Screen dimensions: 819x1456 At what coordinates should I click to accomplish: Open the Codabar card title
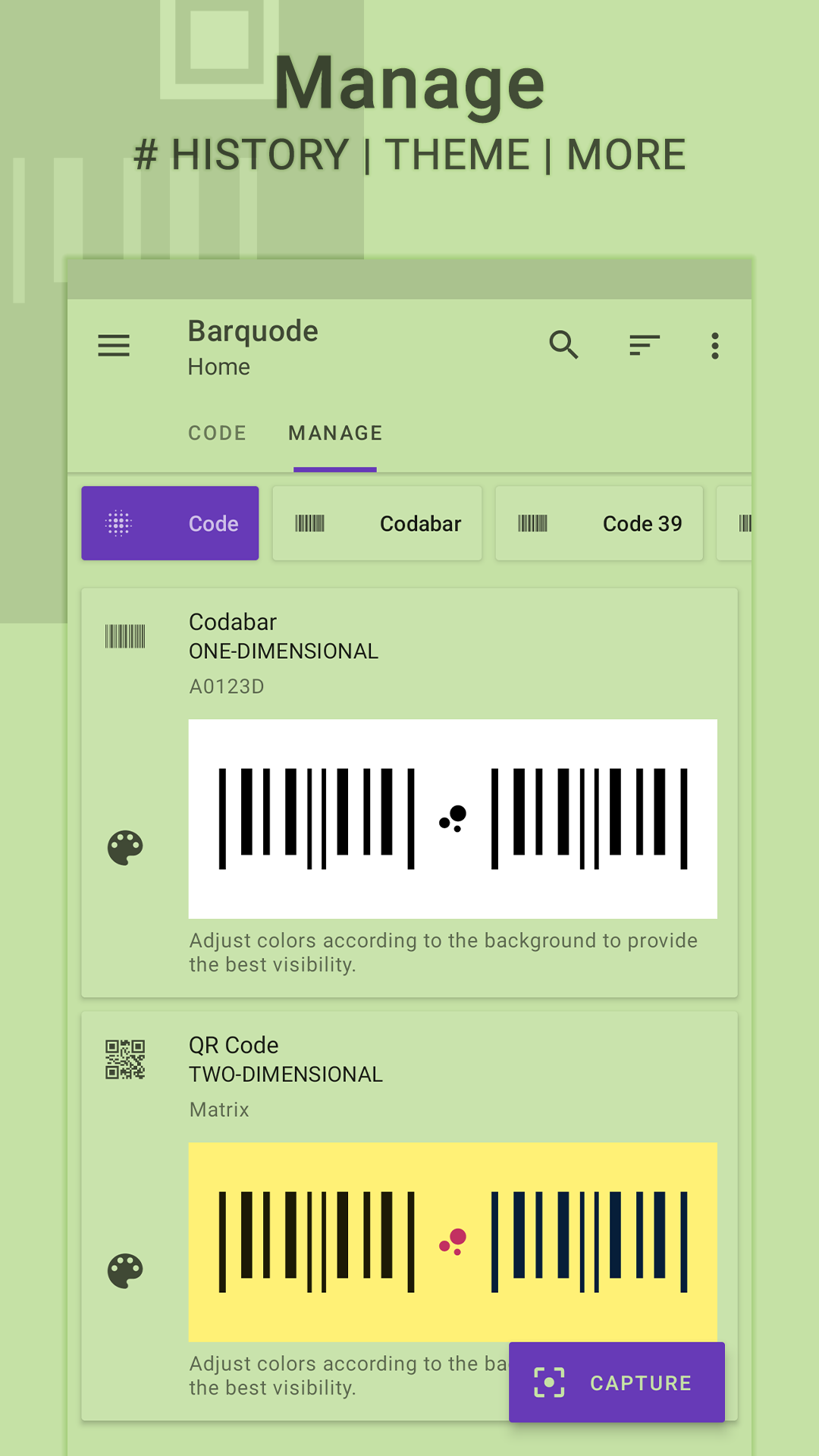[x=233, y=622]
